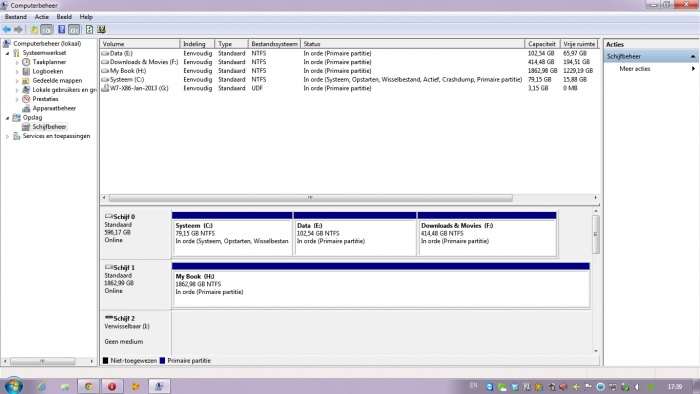The width and height of the screenshot is (700, 394).
Task: Select the W7-X86-Jan-2013 (G:) volume row
Action: coord(349,88)
